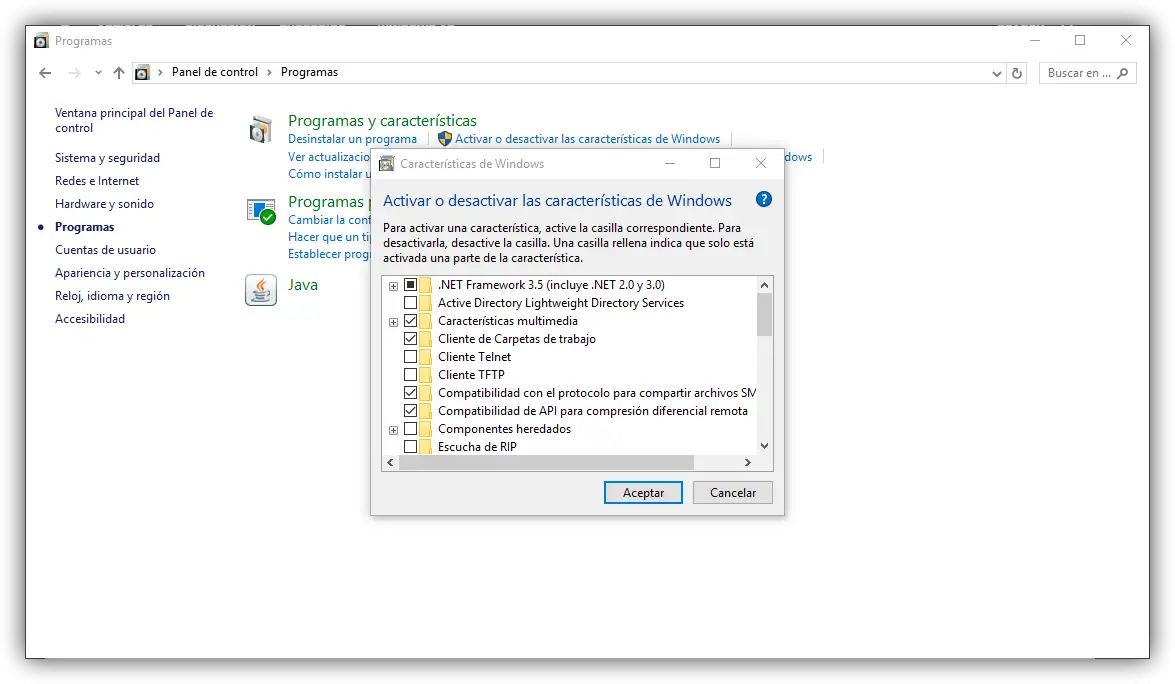Screen dimensions: 1175x684
Task: Uncheck Compatibilidad de API para compresión diferencial
Action: pos(411,411)
